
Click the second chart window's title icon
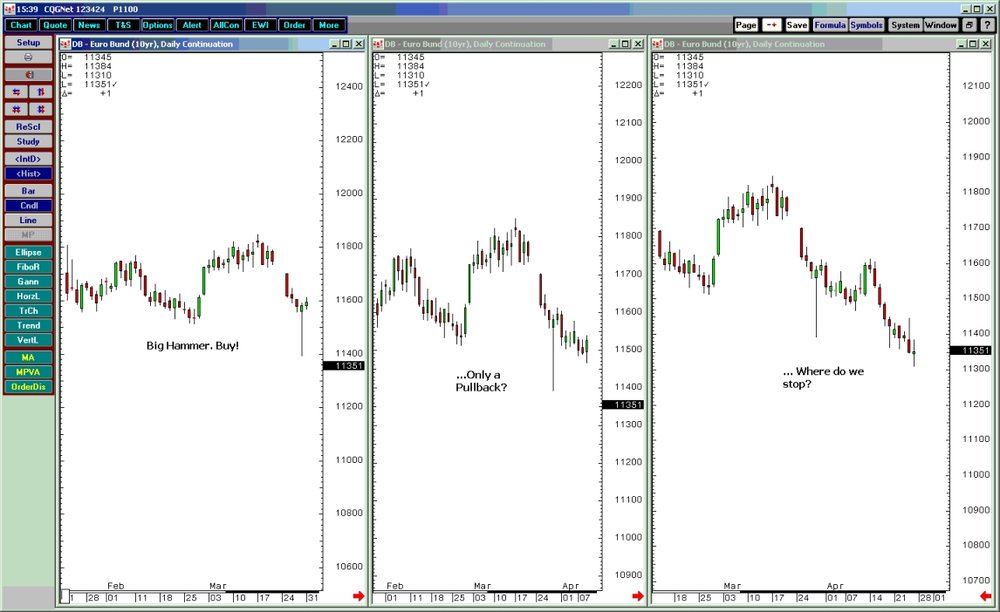tap(378, 44)
